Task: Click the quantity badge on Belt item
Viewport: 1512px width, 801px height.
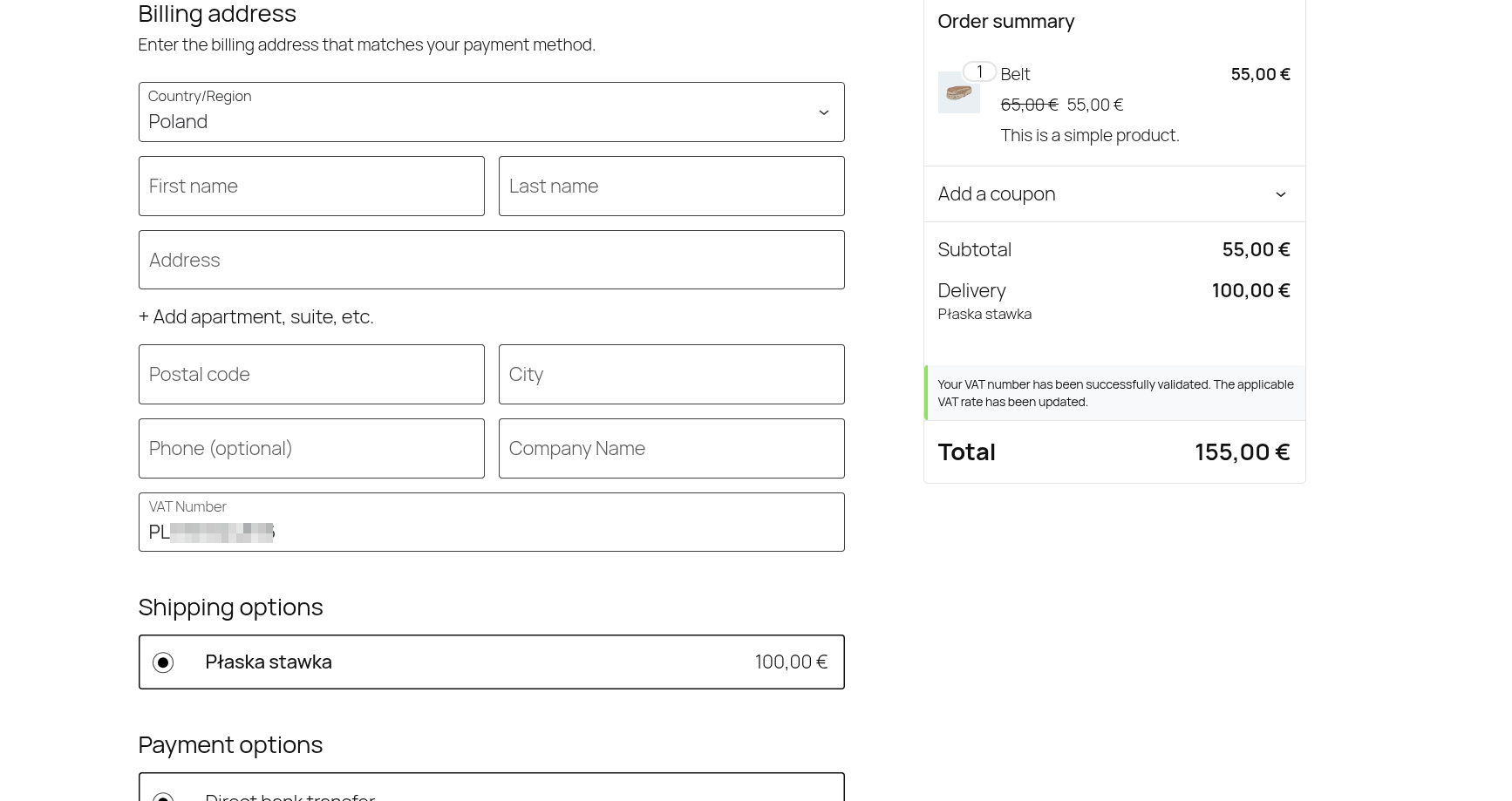Action: pyautogui.click(x=979, y=71)
